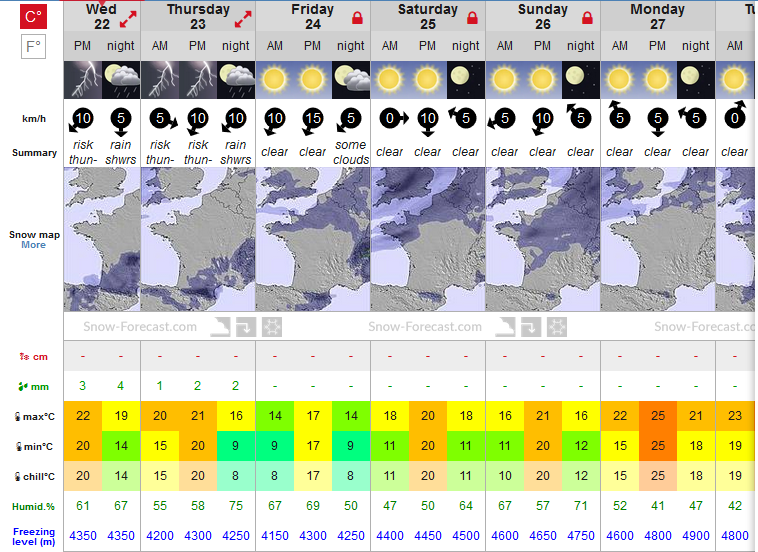Open the More link under Snow map
Screen dimensions: 758x552
[33, 245]
